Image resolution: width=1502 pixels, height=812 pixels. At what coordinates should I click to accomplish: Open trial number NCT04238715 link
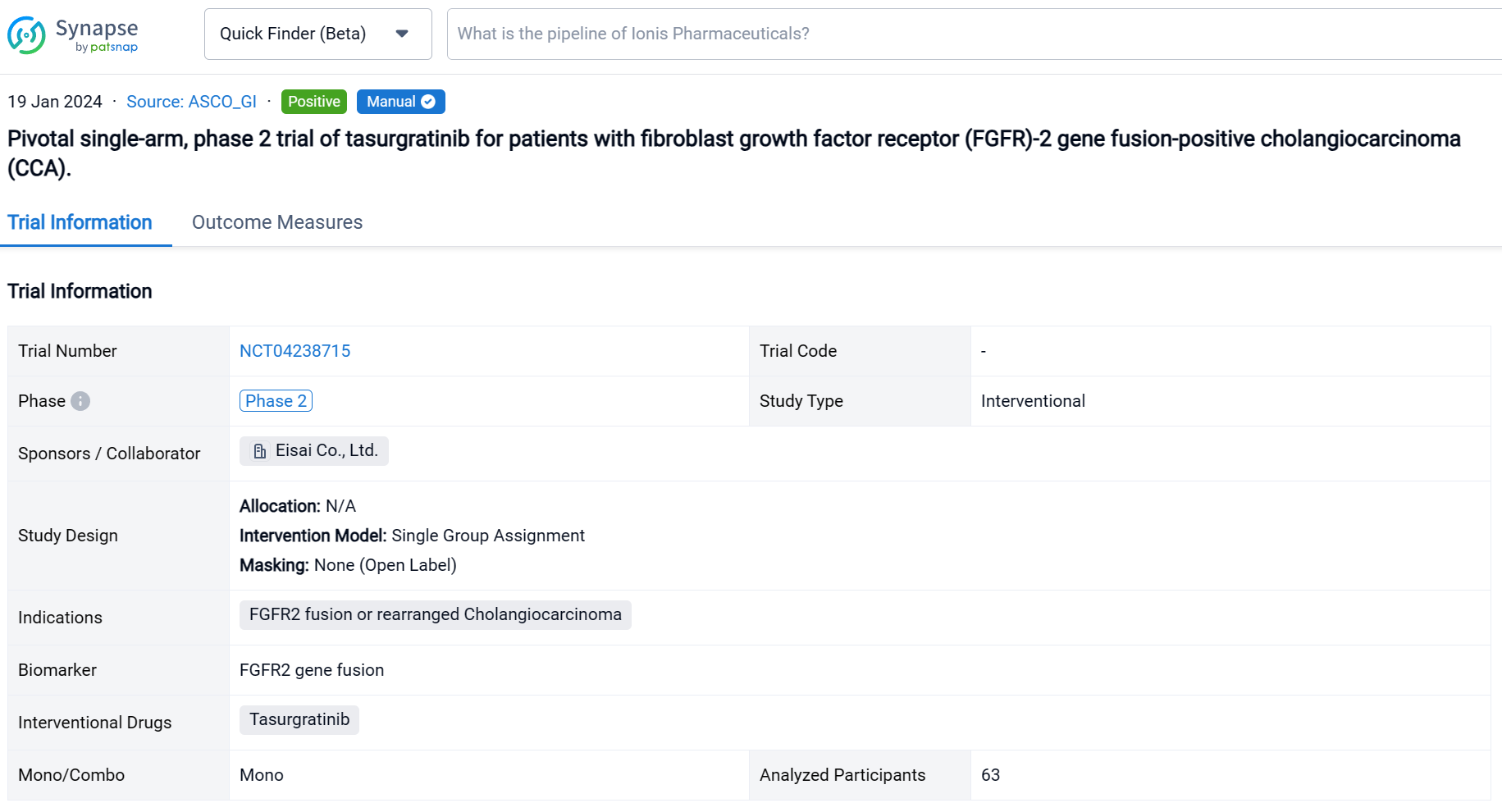coord(294,351)
